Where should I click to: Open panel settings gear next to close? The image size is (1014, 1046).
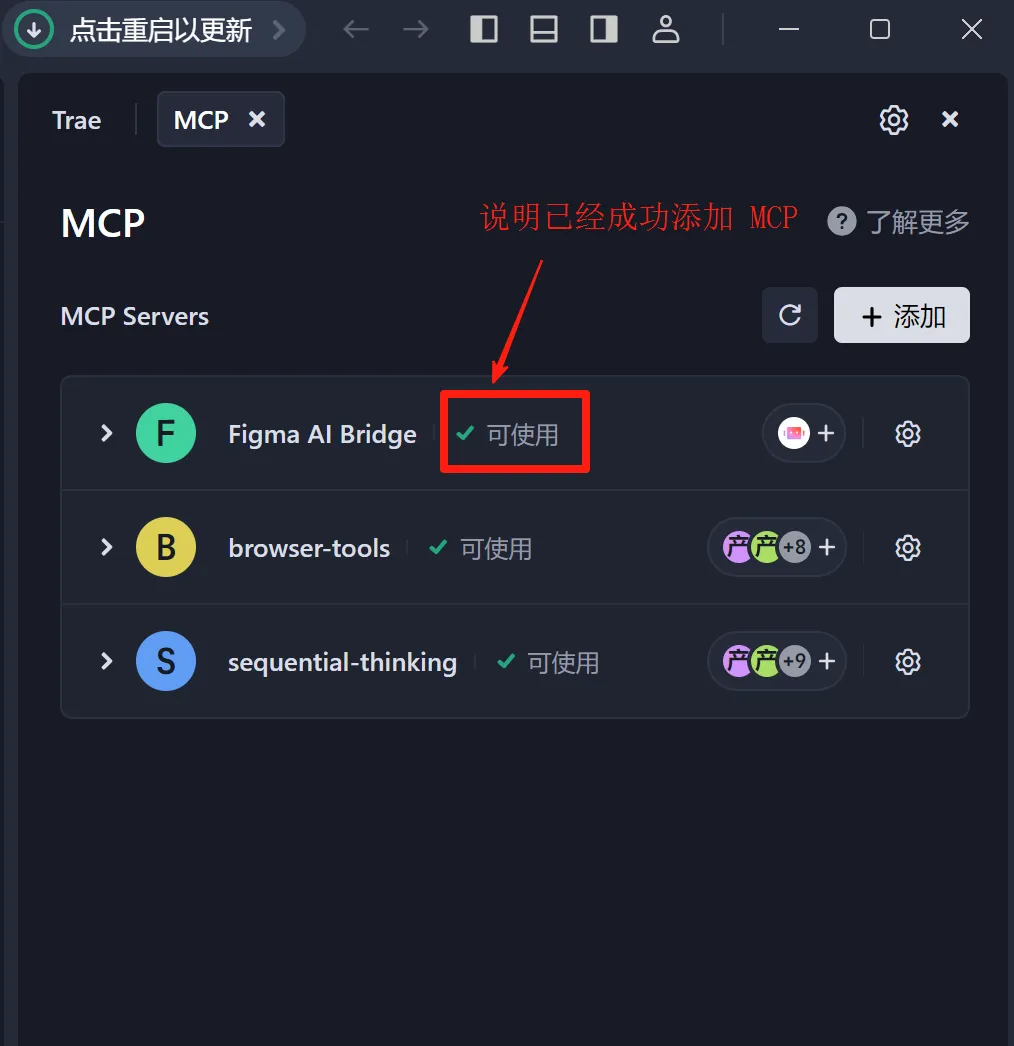pos(893,120)
